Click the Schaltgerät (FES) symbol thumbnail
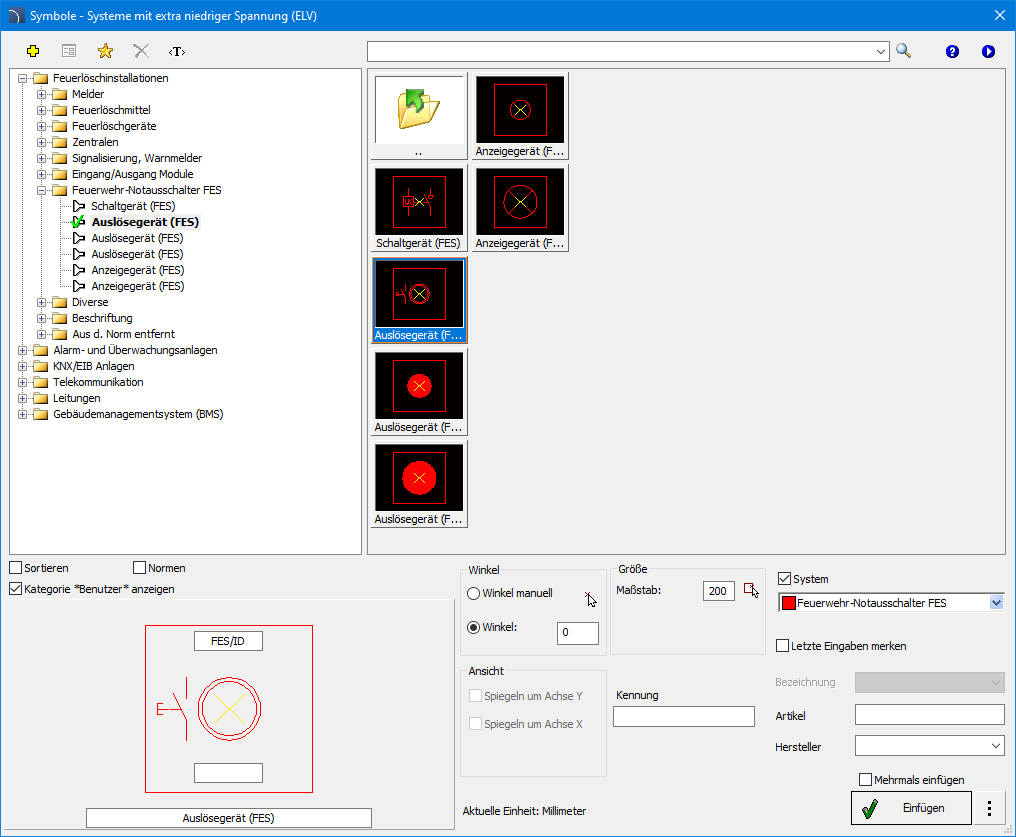1016x837 pixels. coord(419,209)
